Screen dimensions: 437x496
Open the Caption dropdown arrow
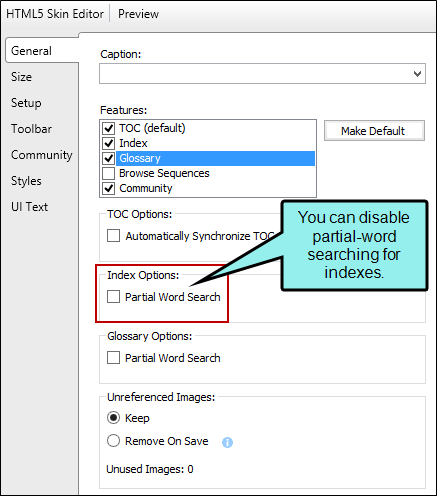[417, 74]
